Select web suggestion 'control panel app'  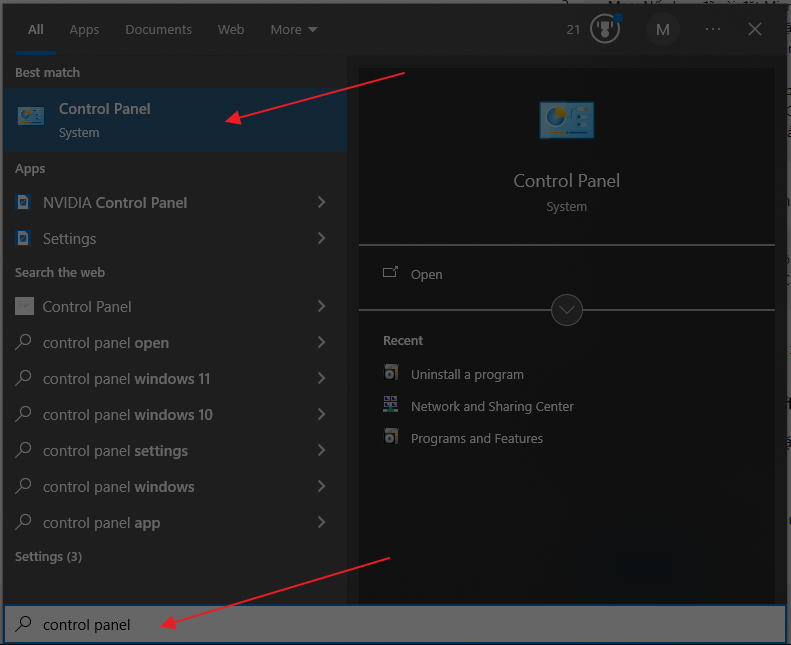(x=175, y=522)
